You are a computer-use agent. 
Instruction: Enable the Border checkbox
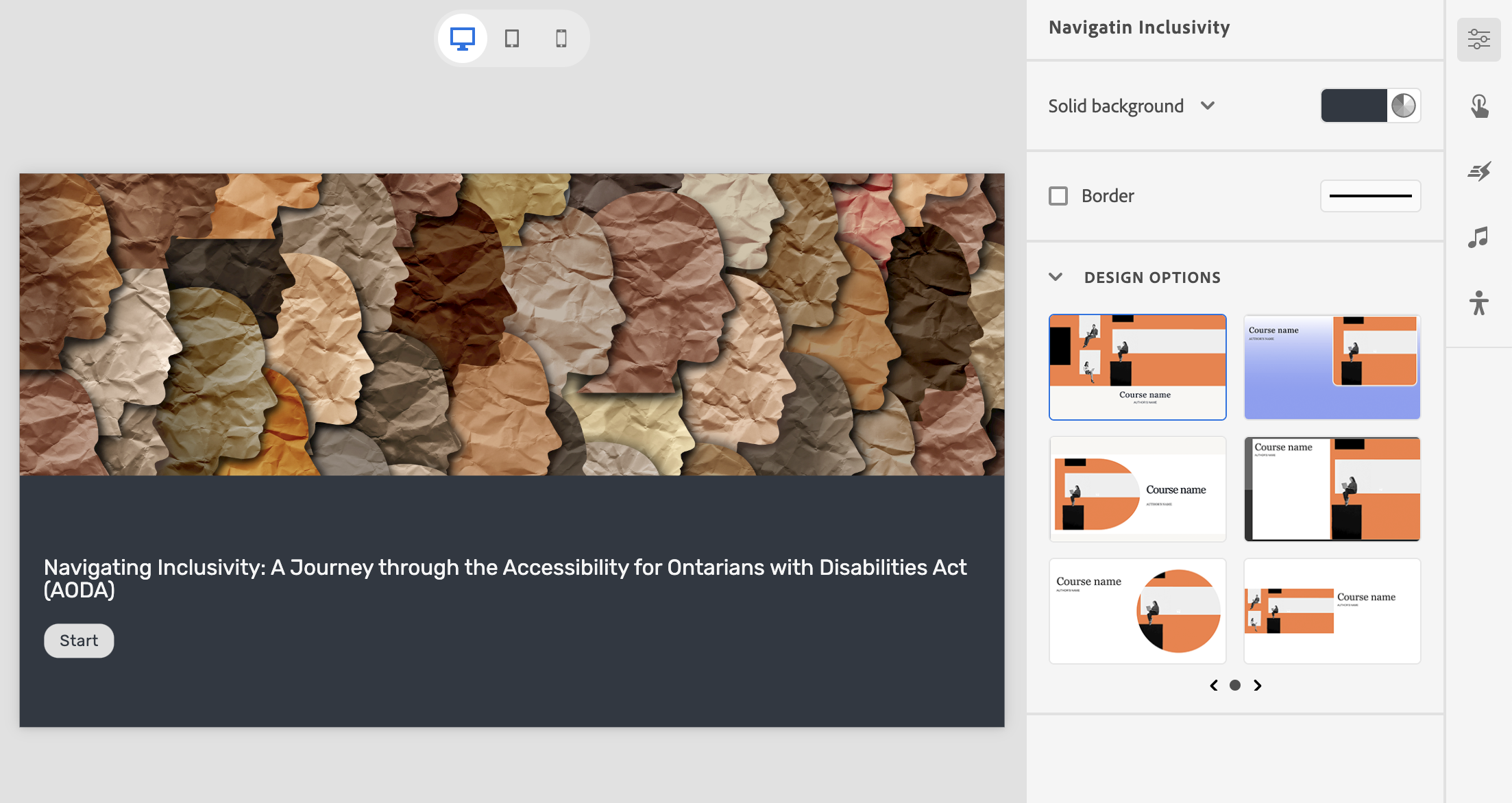point(1058,196)
